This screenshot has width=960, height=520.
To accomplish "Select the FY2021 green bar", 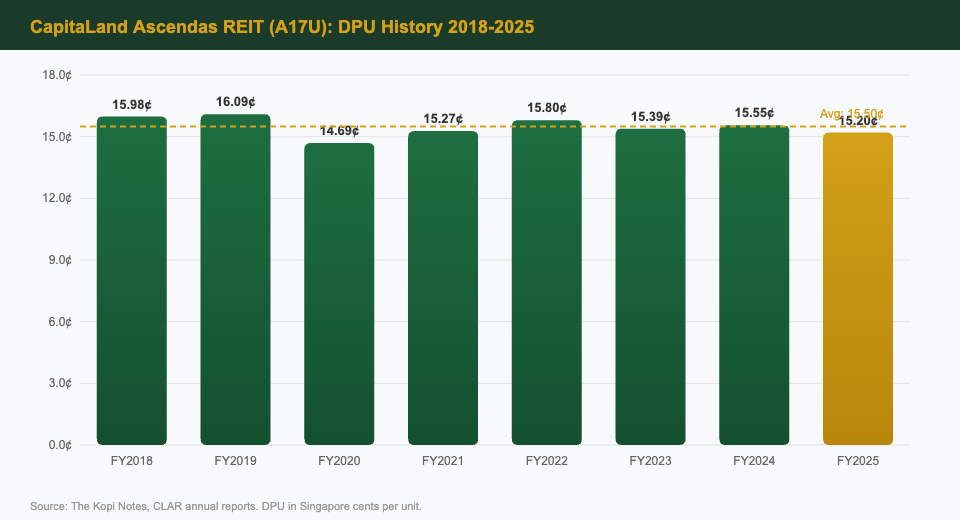I will tap(443, 288).
